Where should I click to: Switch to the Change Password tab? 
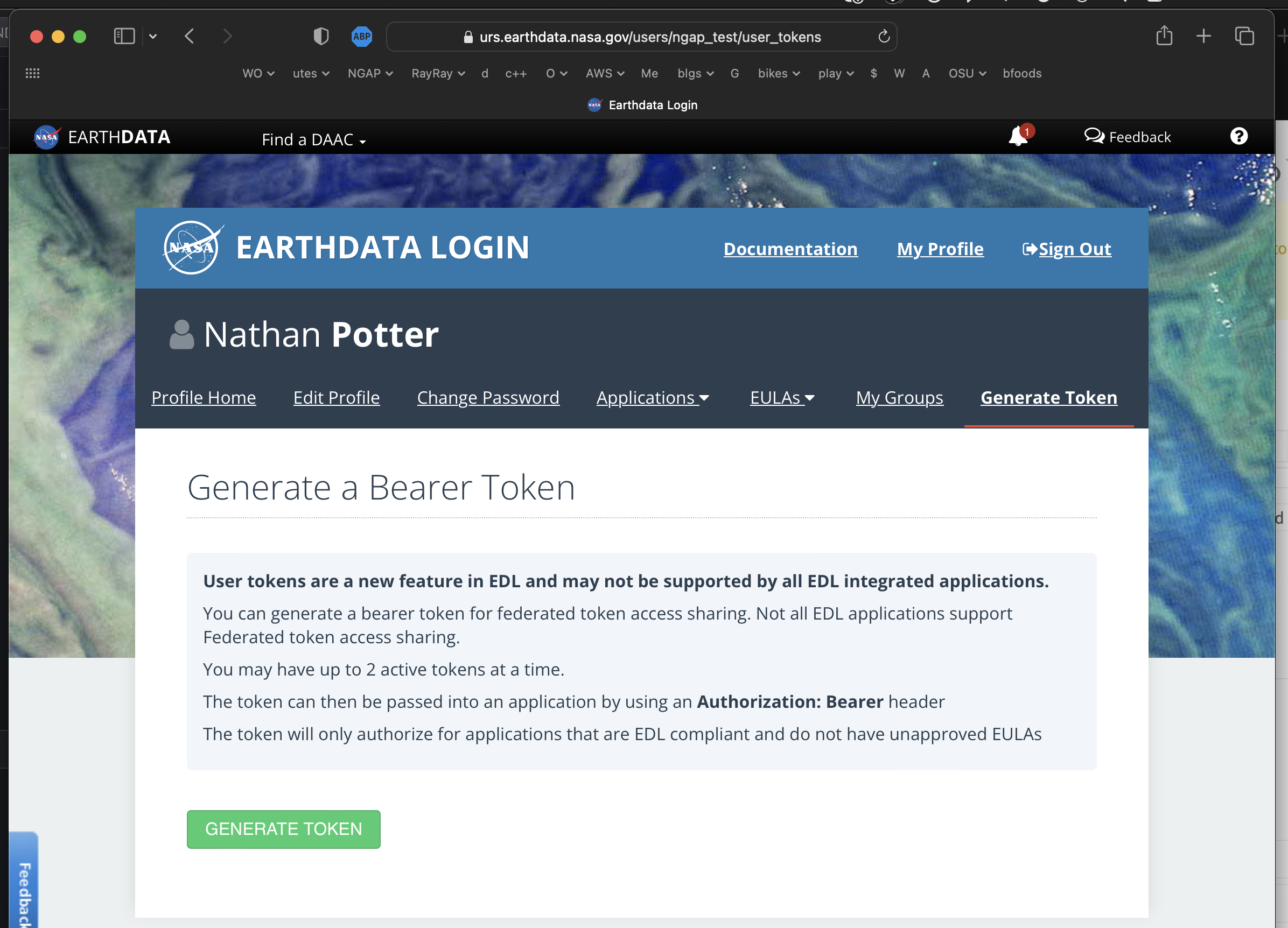click(x=488, y=397)
